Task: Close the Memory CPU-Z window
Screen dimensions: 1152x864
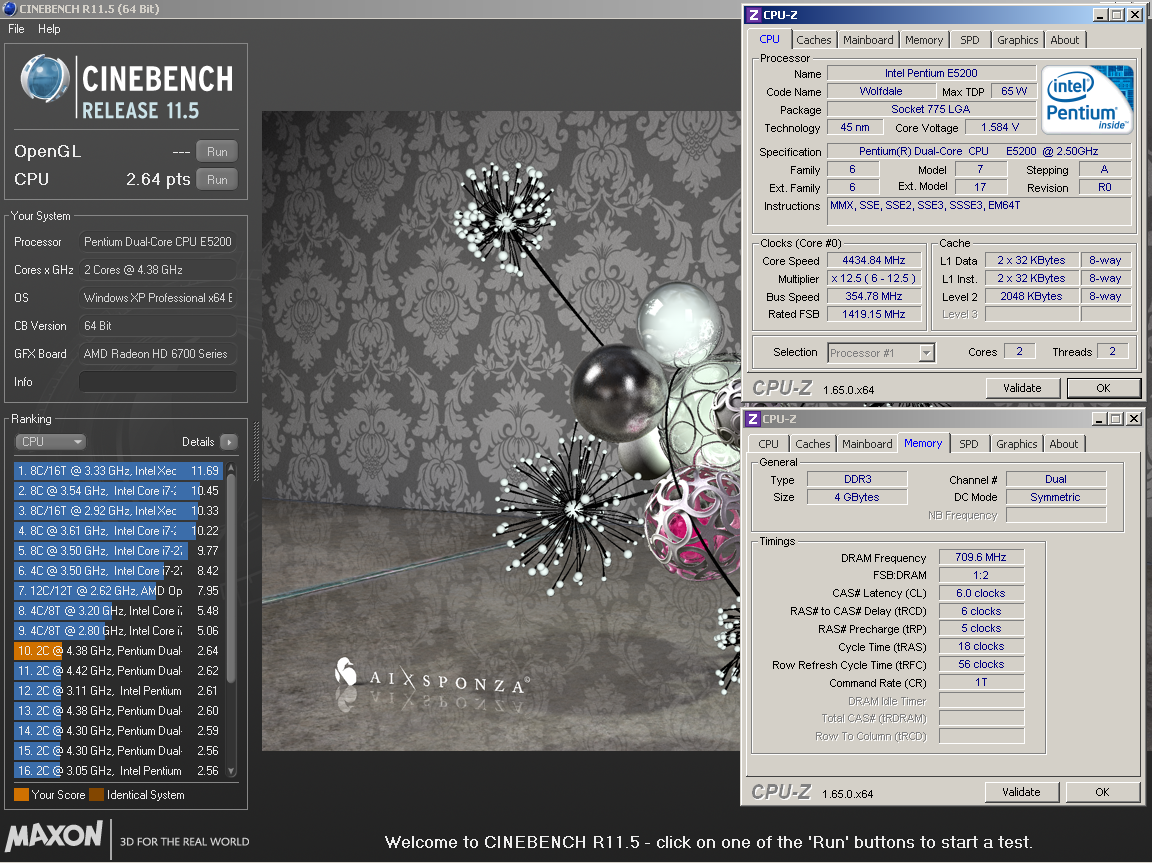Action: pos(1134,419)
